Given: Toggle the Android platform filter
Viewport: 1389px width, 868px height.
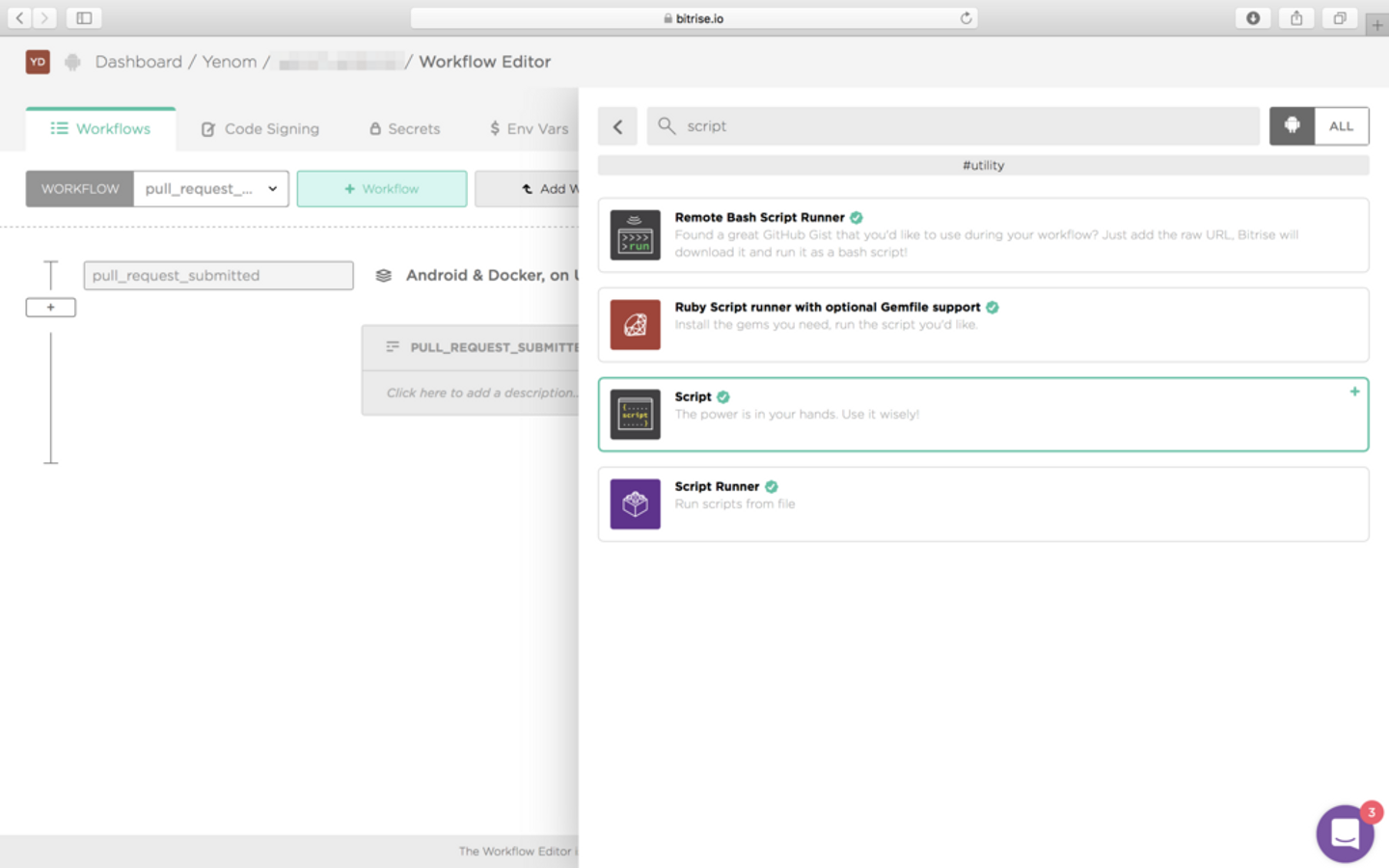Looking at the screenshot, I should [1292, 126].
